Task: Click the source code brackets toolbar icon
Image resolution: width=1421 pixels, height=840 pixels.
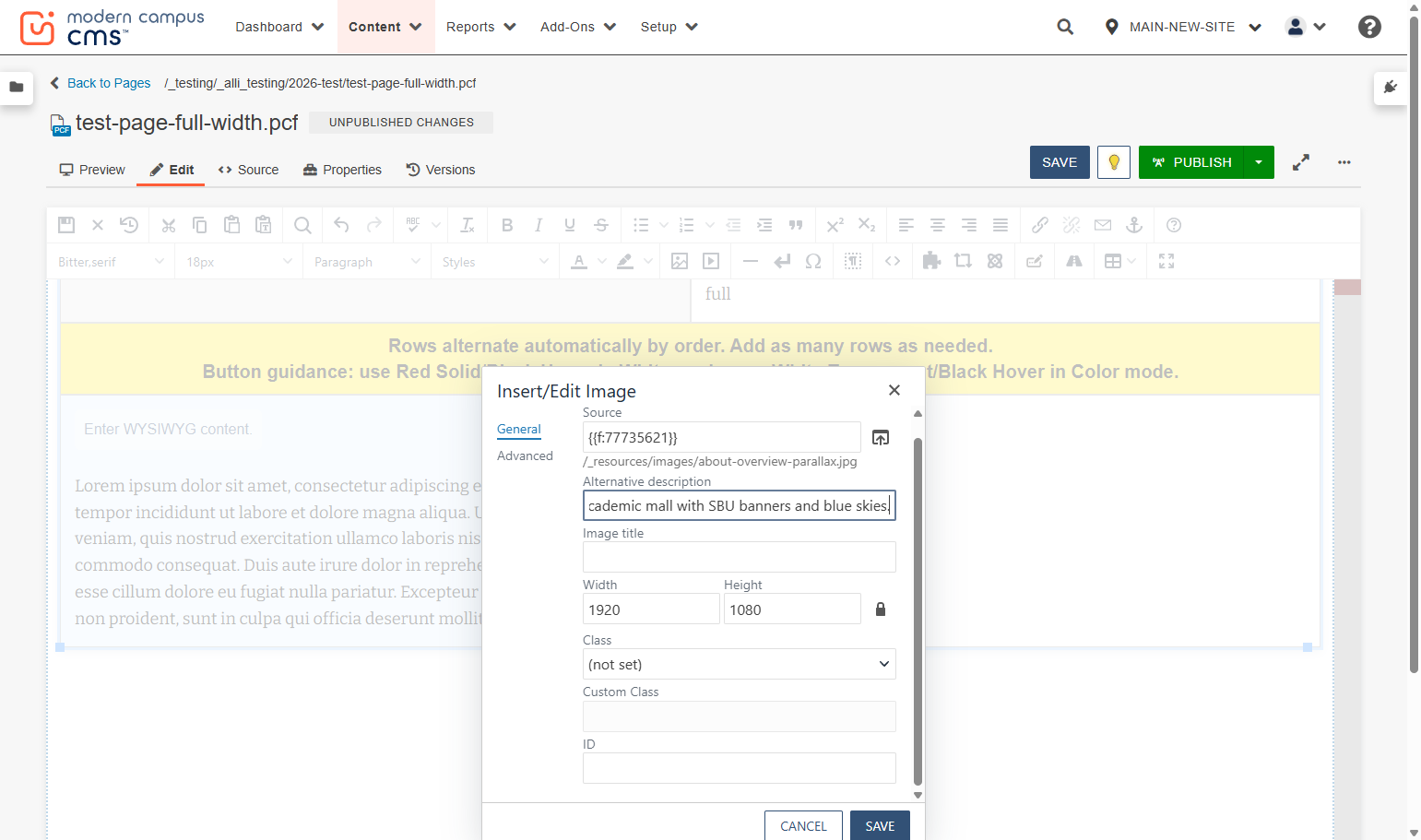Action: pos(893,261)
